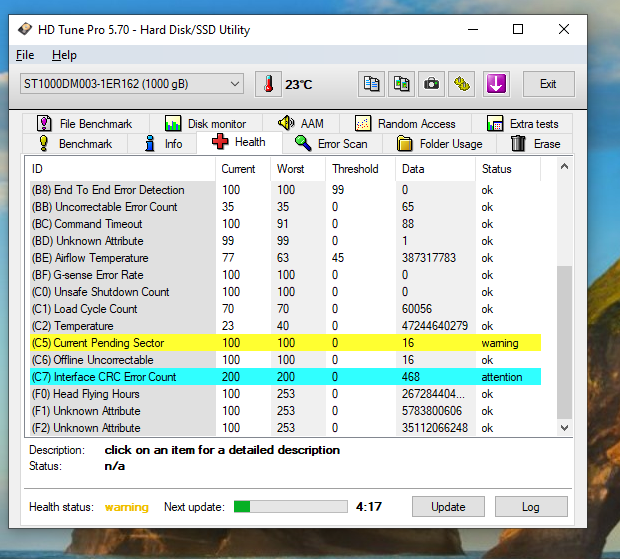The image size is (620, 559).
Task: Select the (B8) End To End Error Detection row
Action: (x=285, y=190)
